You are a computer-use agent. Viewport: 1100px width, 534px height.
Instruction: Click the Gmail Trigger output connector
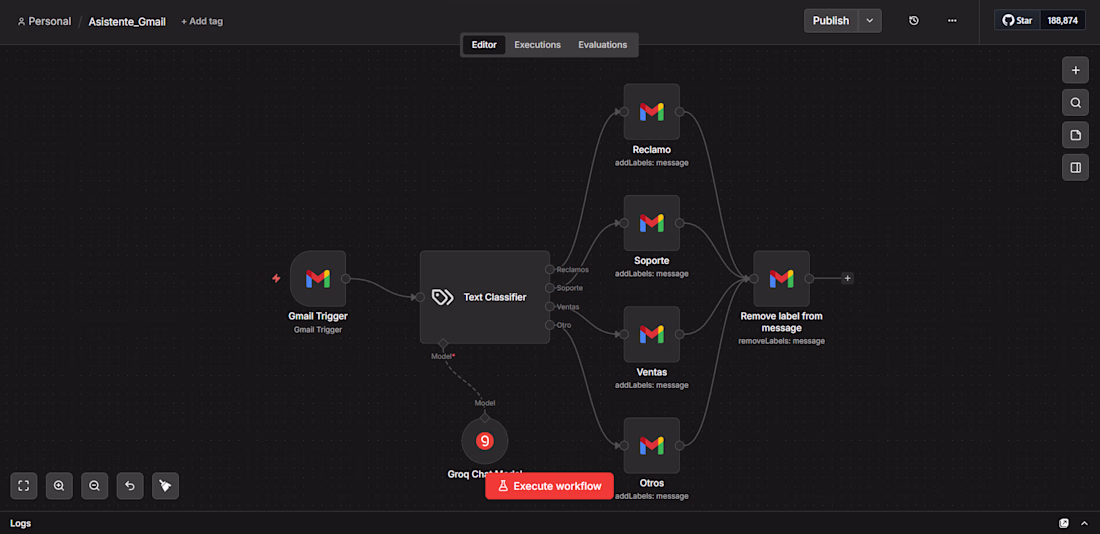pyautogui.click(x=346, y=279)
